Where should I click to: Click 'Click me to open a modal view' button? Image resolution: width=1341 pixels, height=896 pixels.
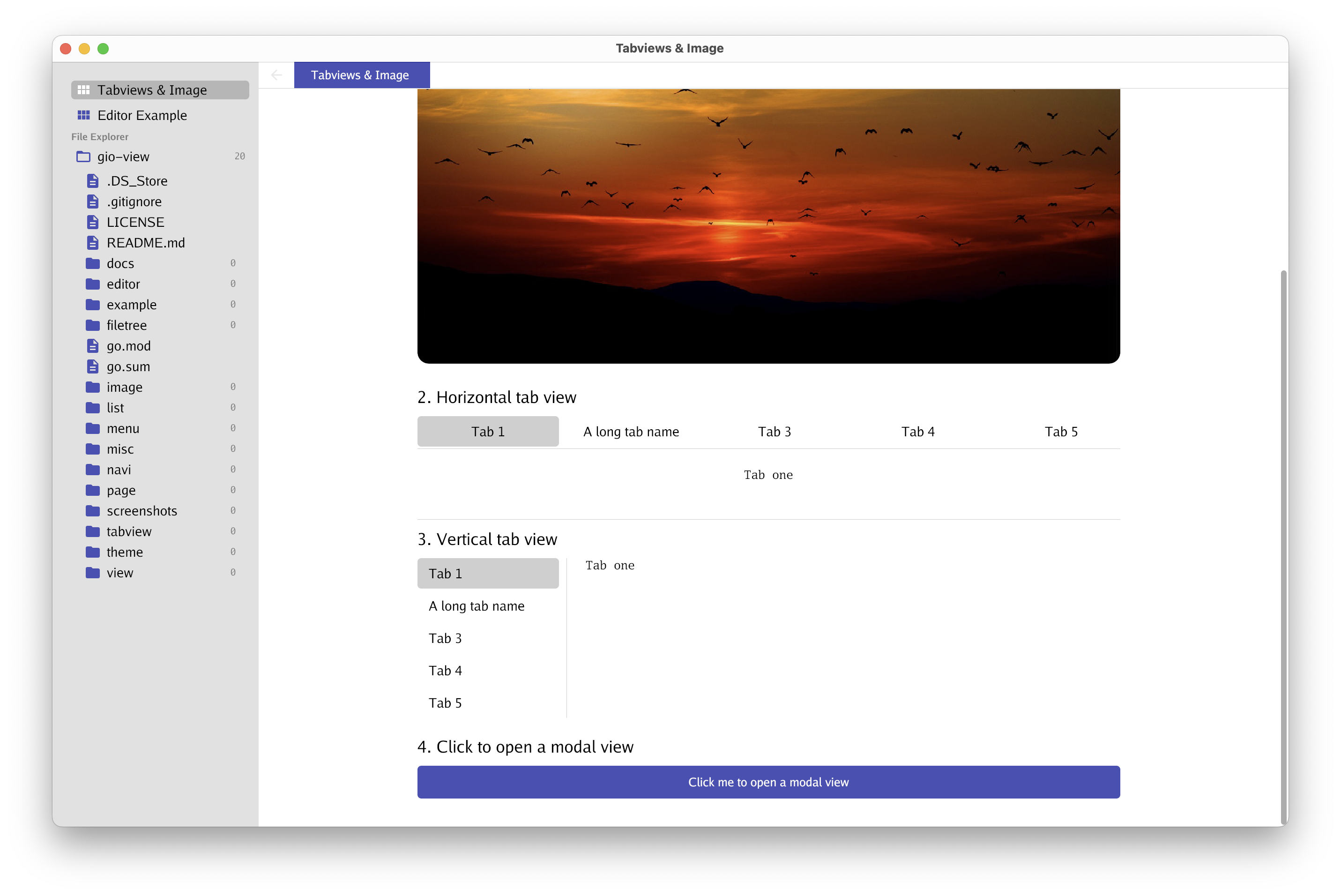click(x=768, y=782)
